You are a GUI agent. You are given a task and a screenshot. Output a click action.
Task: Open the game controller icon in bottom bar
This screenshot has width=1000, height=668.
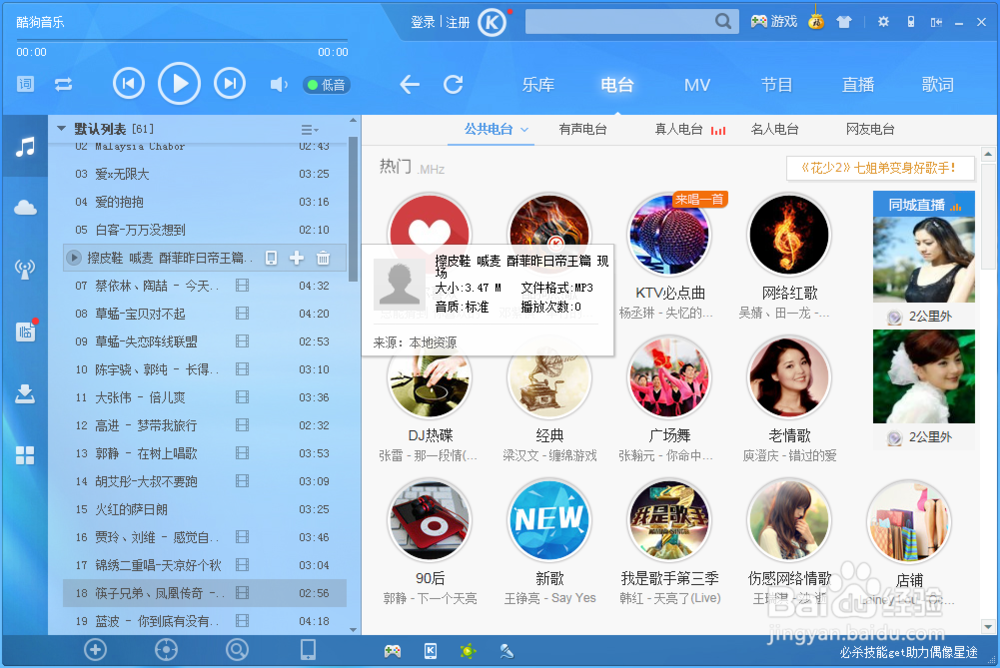click(x=392, y=651)
